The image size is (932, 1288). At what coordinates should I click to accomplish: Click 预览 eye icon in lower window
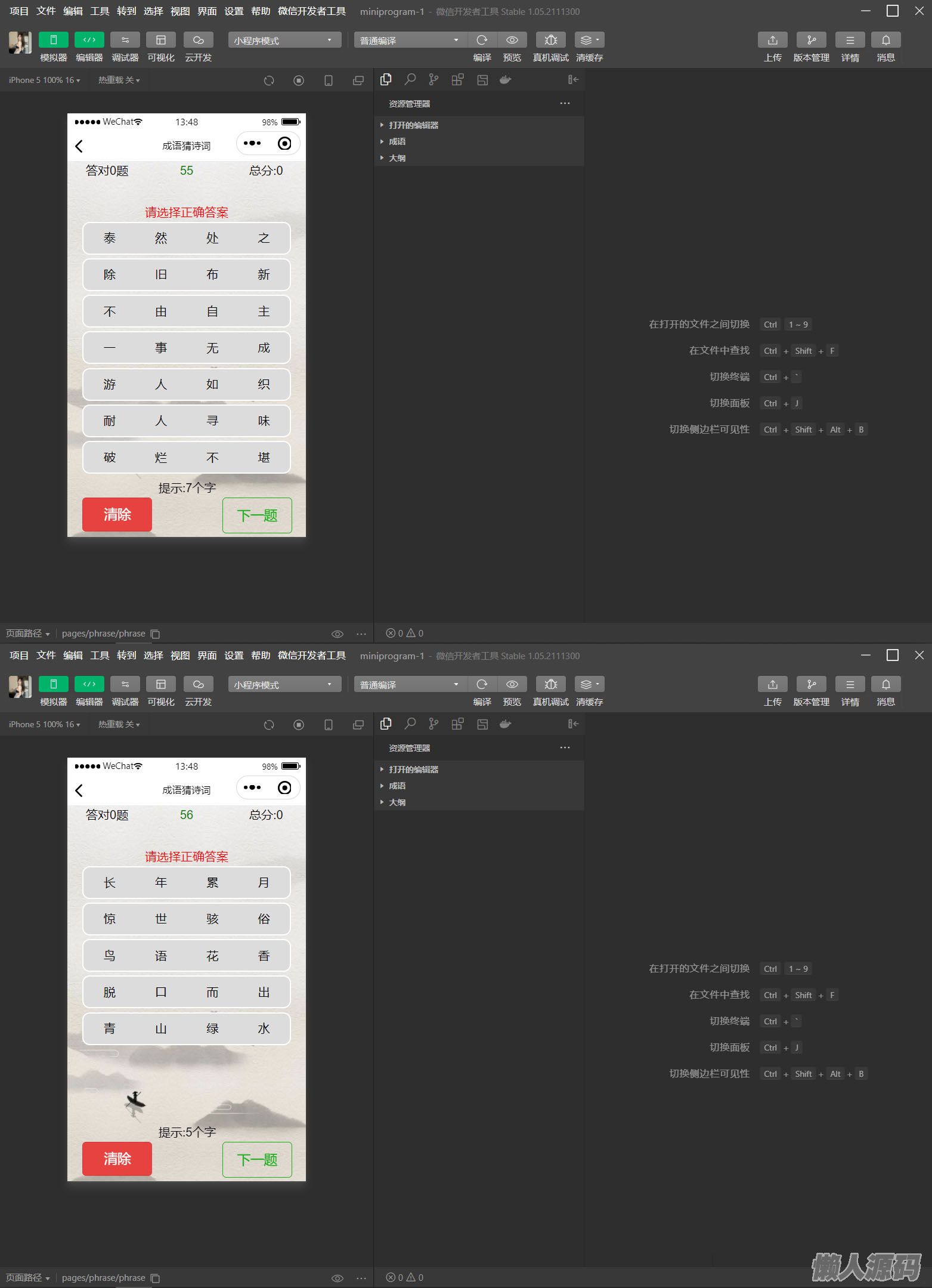point(512,684)
